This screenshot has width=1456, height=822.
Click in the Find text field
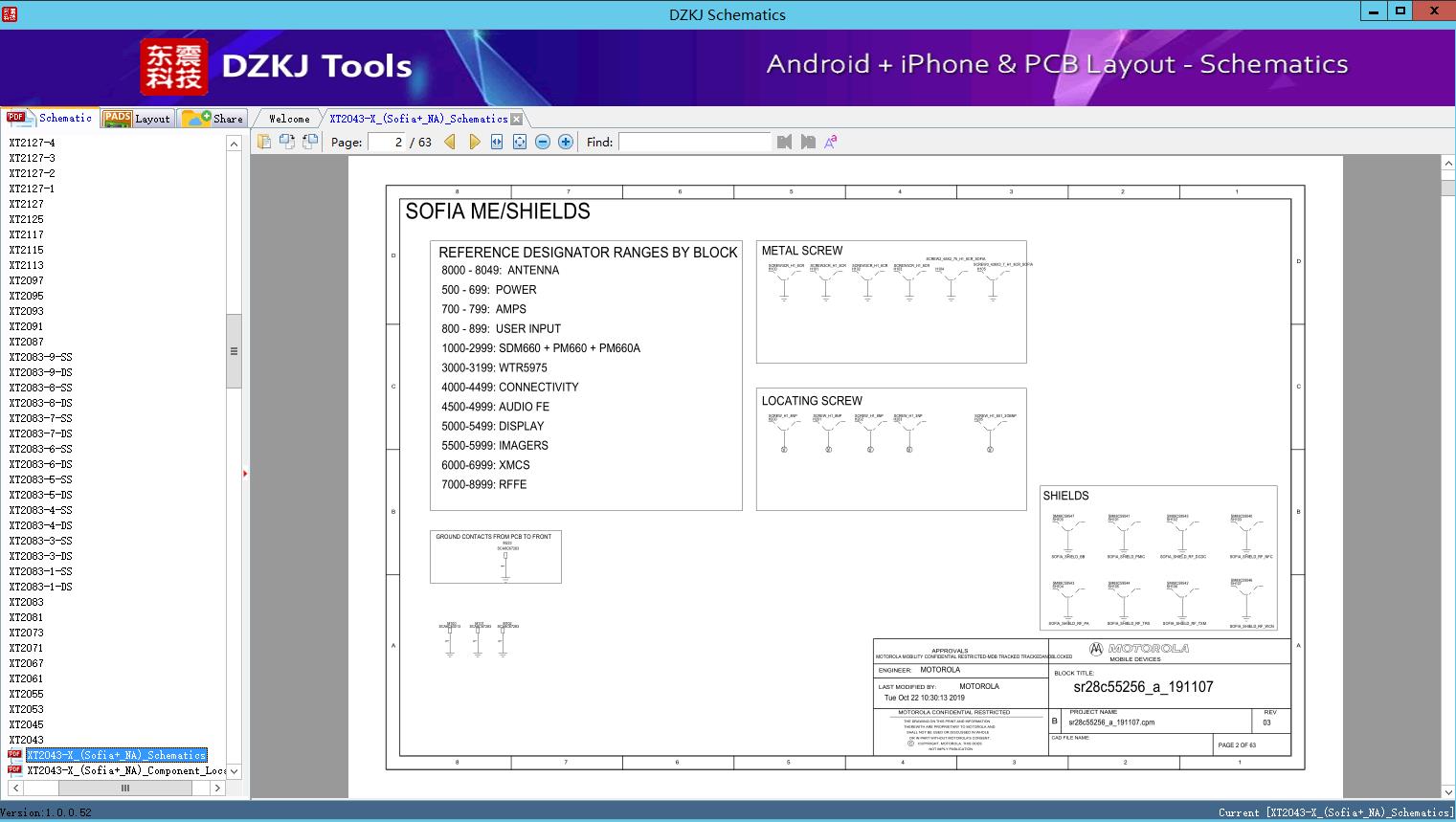pyautogui.click(x=695, y=142)
